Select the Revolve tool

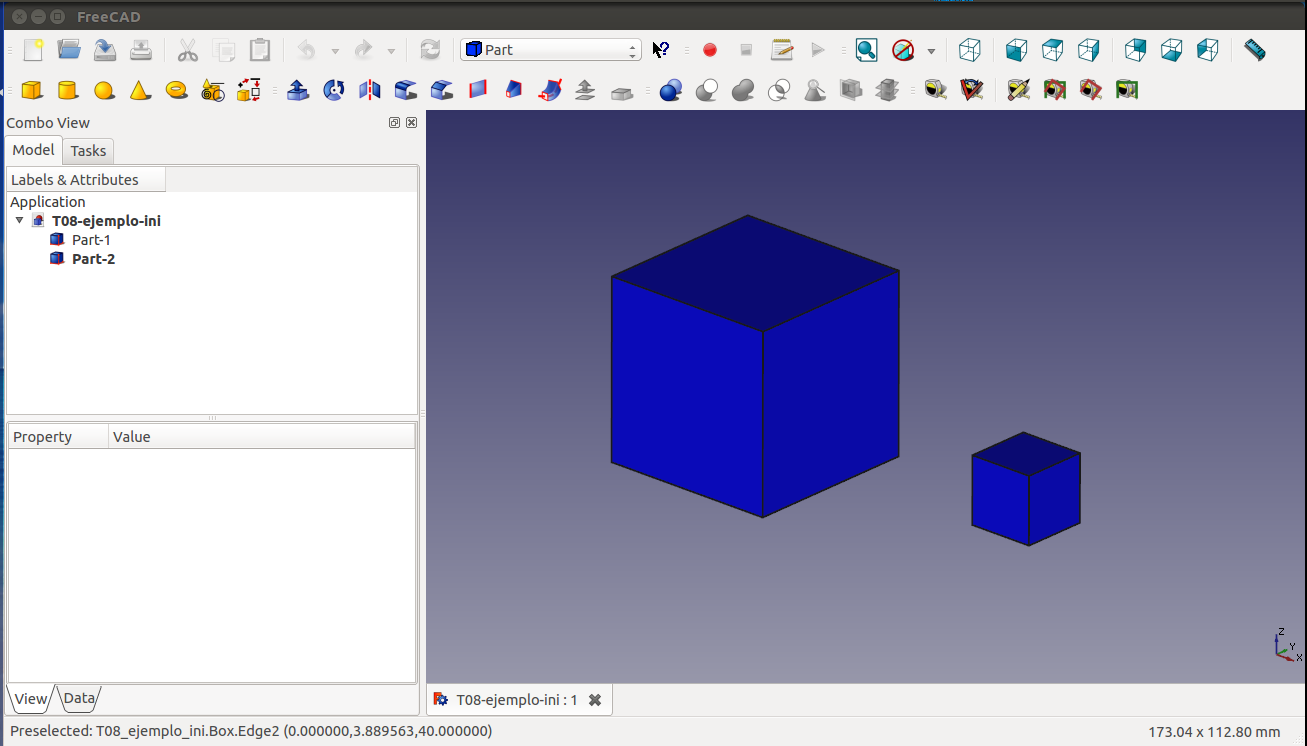click(x=334, y=91)
